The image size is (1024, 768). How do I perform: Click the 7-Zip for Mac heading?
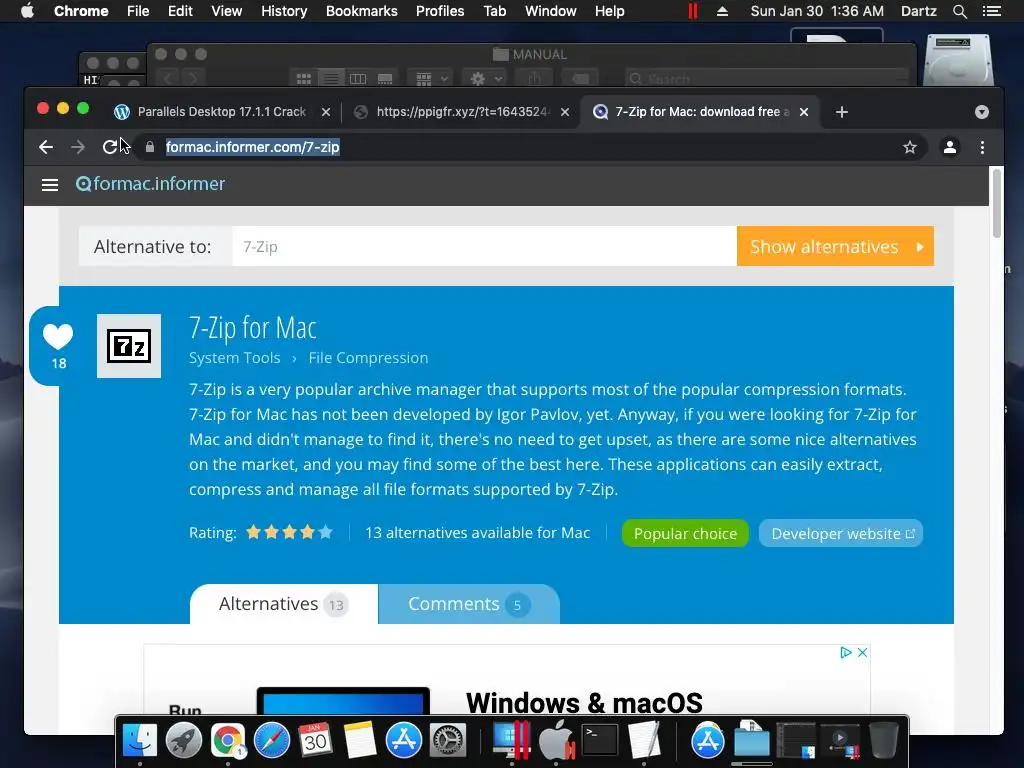pyautogui.click(x=253, y=328)
